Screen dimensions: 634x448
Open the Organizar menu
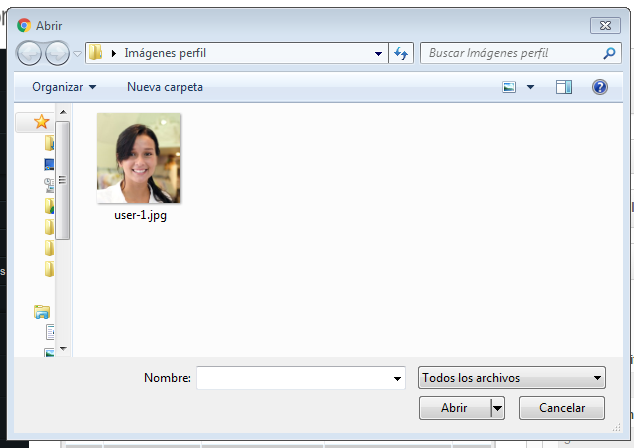click(64, 87)
